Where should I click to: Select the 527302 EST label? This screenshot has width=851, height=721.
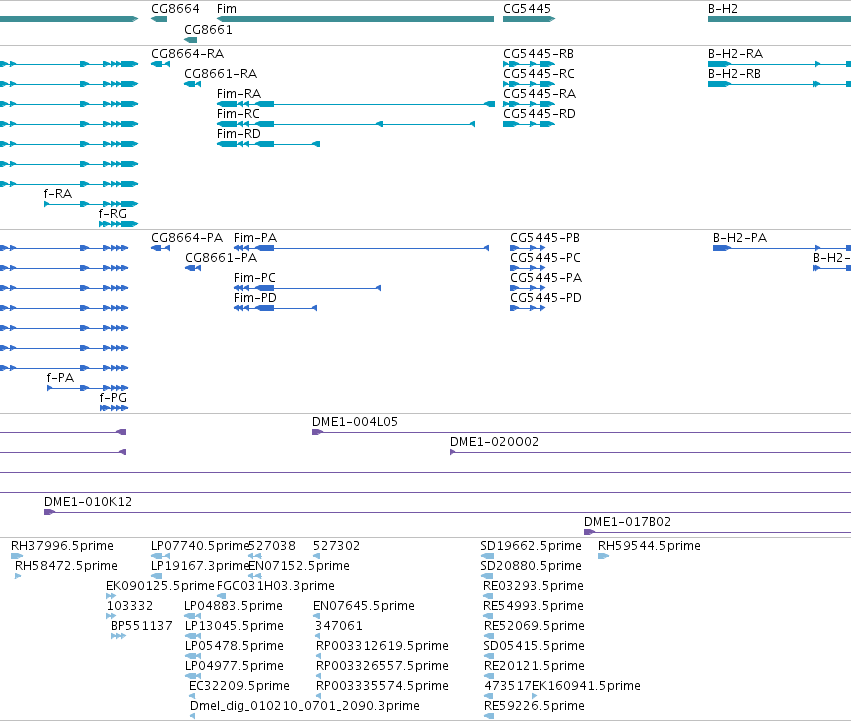pyautogui.click(x=336, y=546)
